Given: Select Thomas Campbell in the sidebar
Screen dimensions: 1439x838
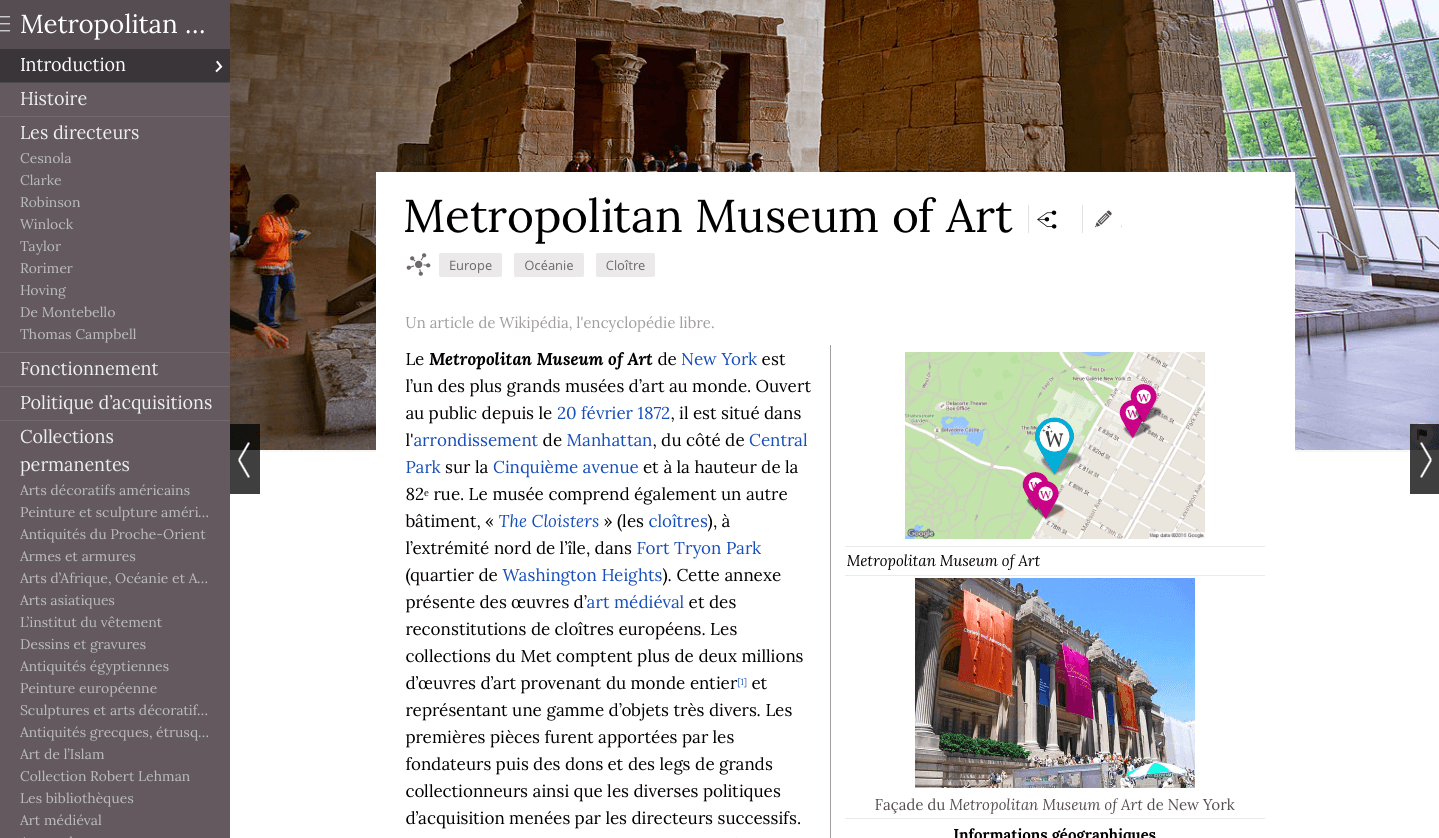Looking at the screenshot, I should (x=78, y=334).
